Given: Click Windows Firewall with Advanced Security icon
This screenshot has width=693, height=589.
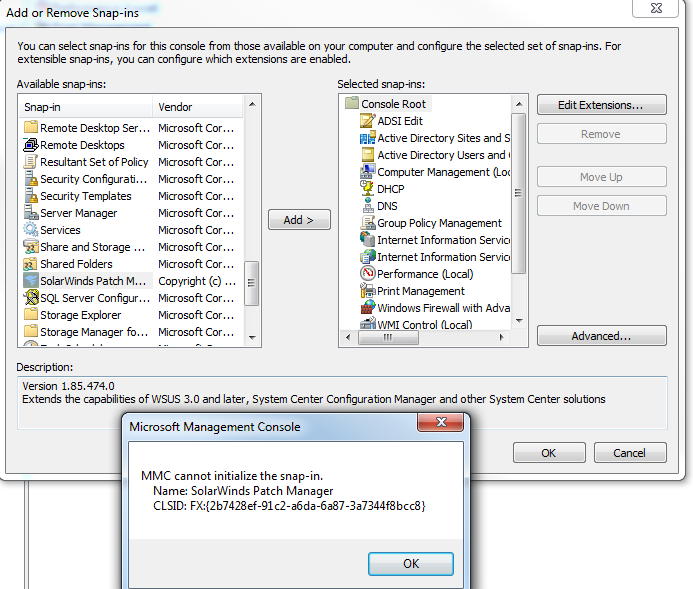Looking at the screenshot, I should pyautogui.click(x=367, y=308).
